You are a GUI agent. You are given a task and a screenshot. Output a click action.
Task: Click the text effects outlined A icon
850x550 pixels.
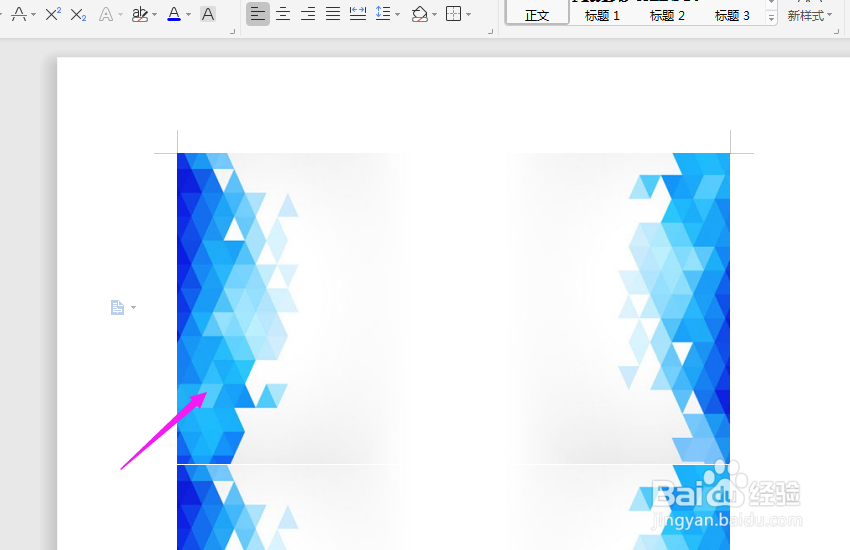point(106,14)
